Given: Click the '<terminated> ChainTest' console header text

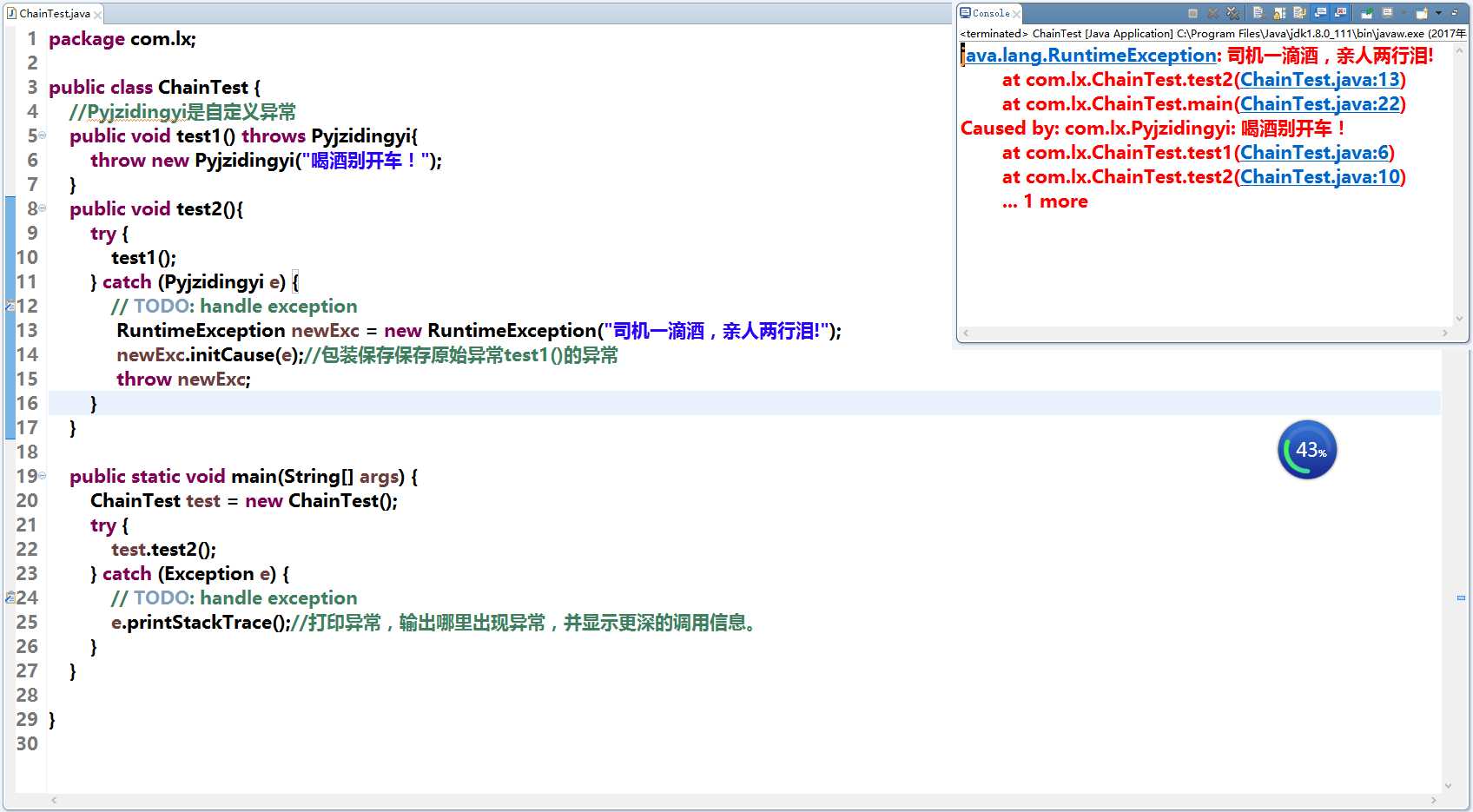Looking at the screenshot, I should coord(1021,34).
